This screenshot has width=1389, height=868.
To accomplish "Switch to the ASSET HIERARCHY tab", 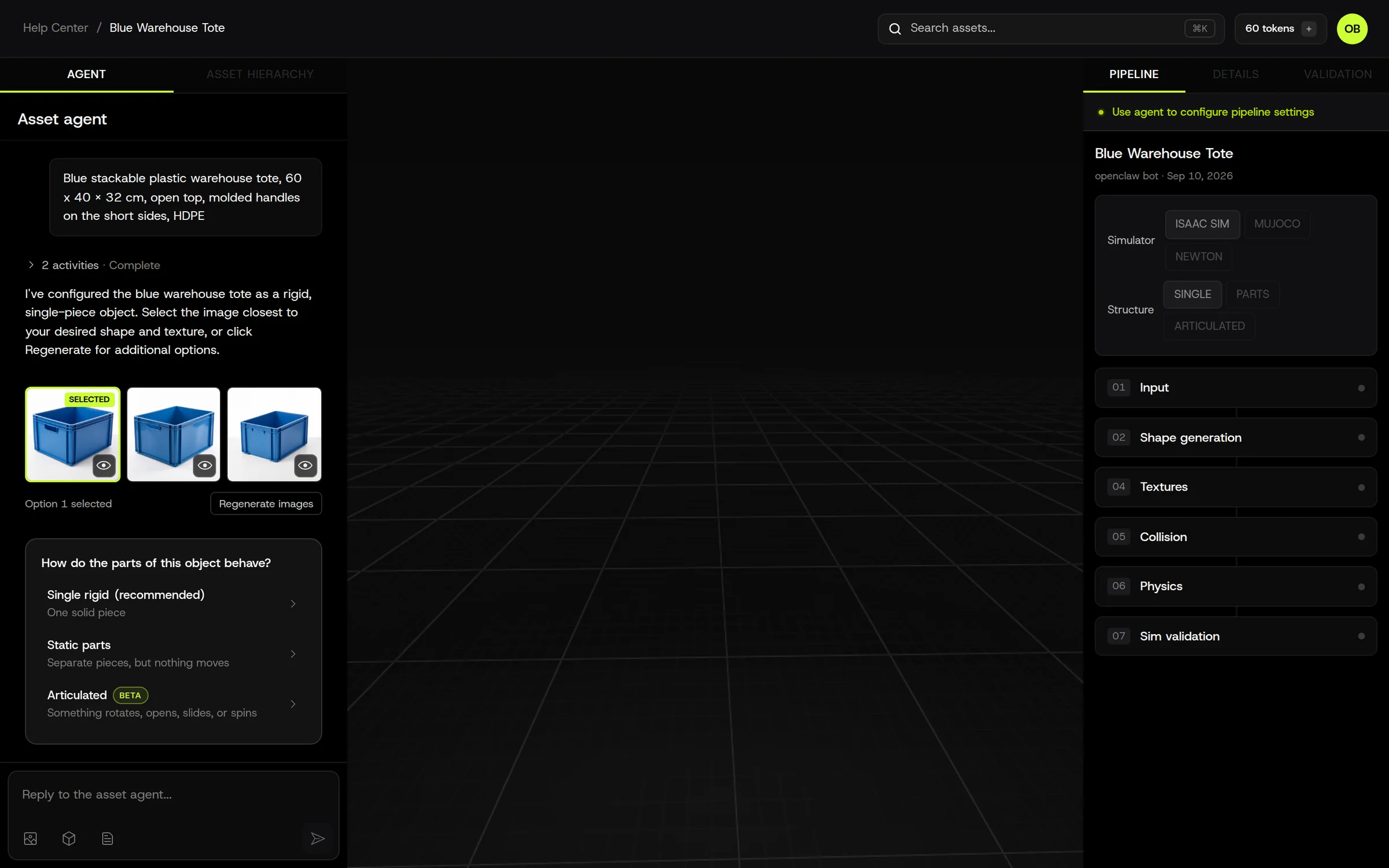I will point(260,75).
